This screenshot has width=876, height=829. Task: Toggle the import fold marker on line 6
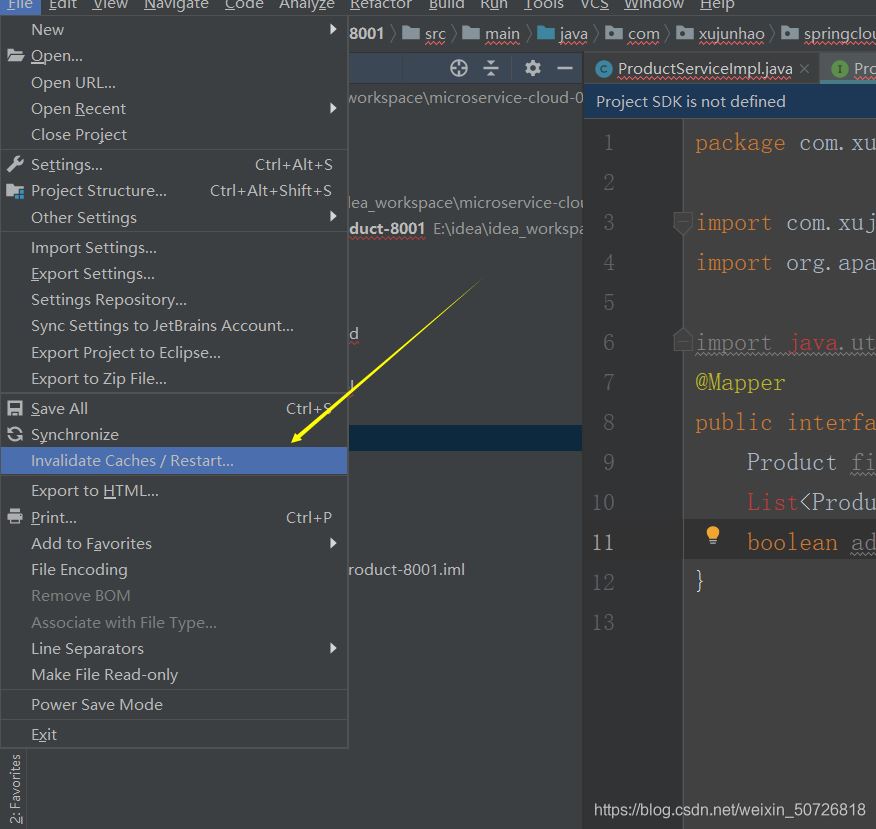pos(683,341)
